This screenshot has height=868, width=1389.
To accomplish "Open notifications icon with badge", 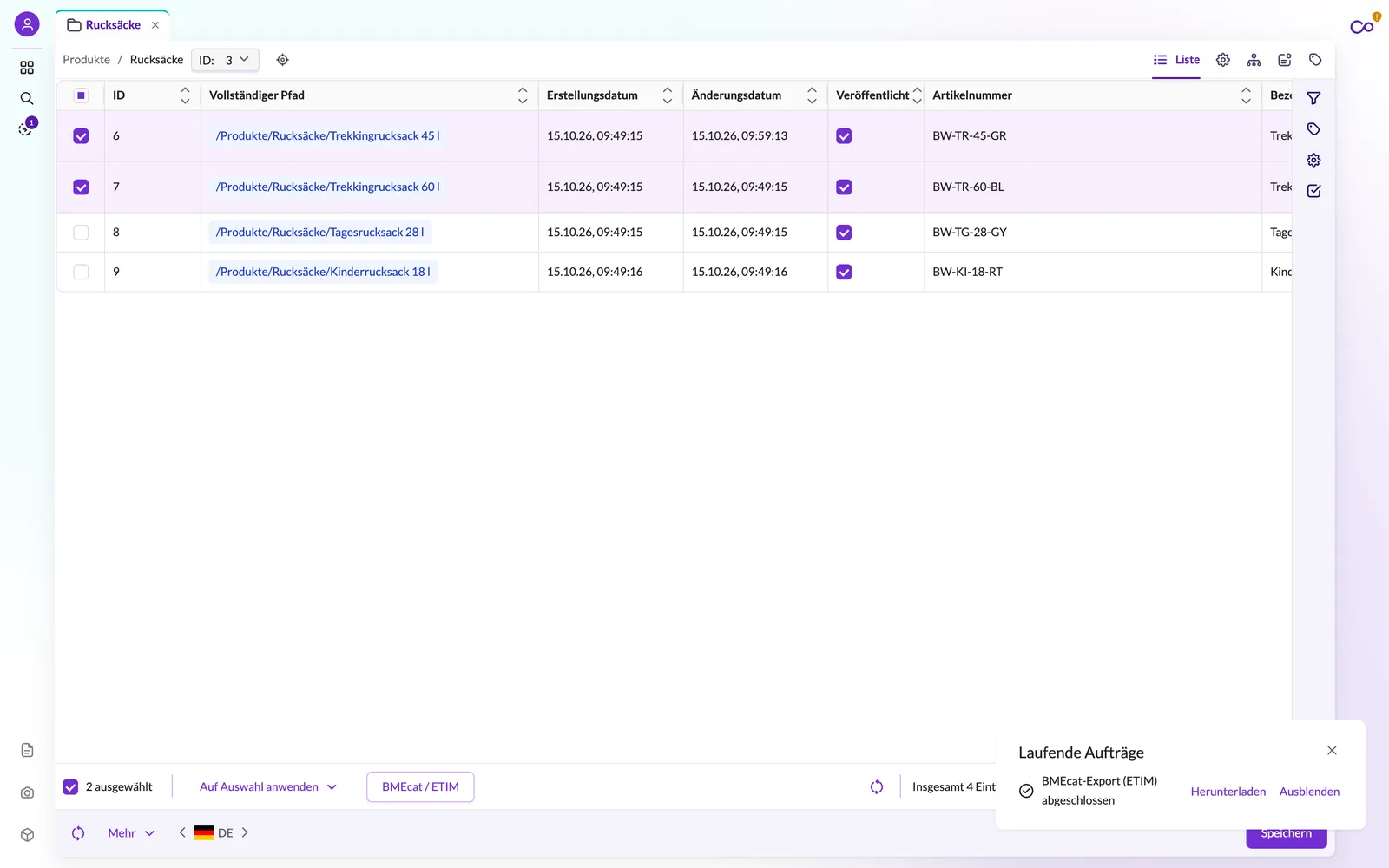I will [x=27, y=128].
